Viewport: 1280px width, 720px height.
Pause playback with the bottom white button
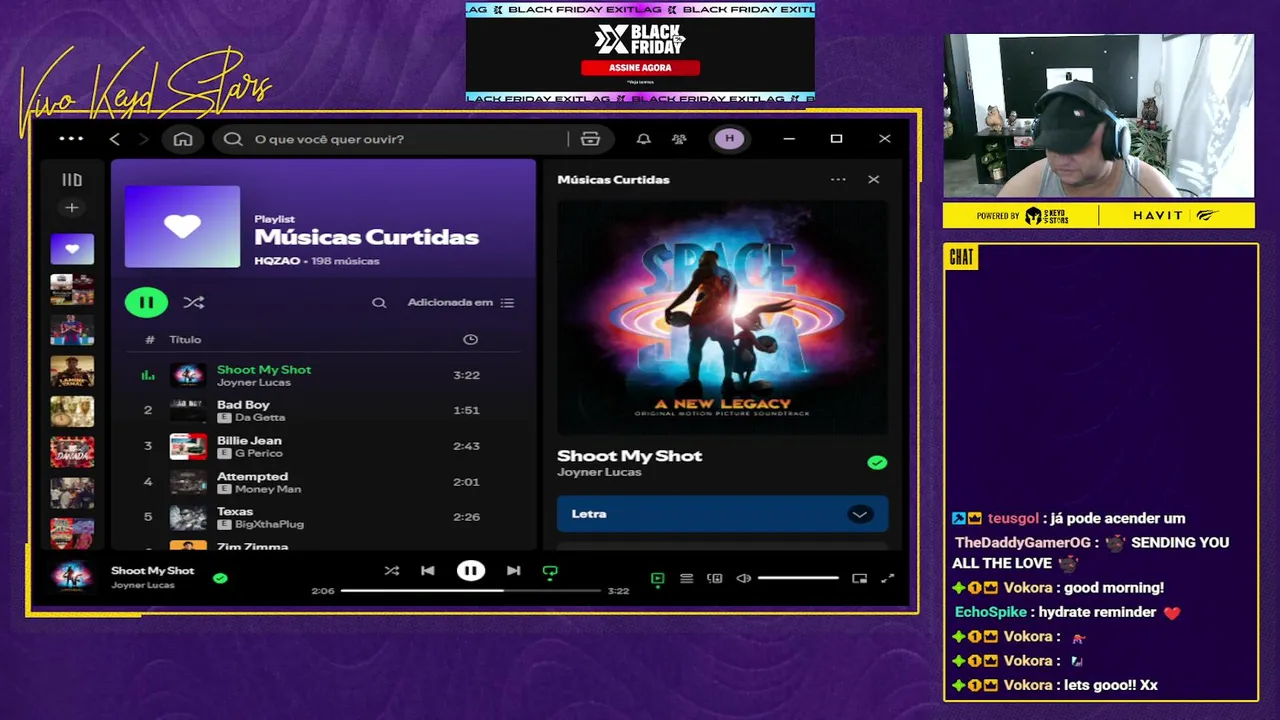pos(471,571)
